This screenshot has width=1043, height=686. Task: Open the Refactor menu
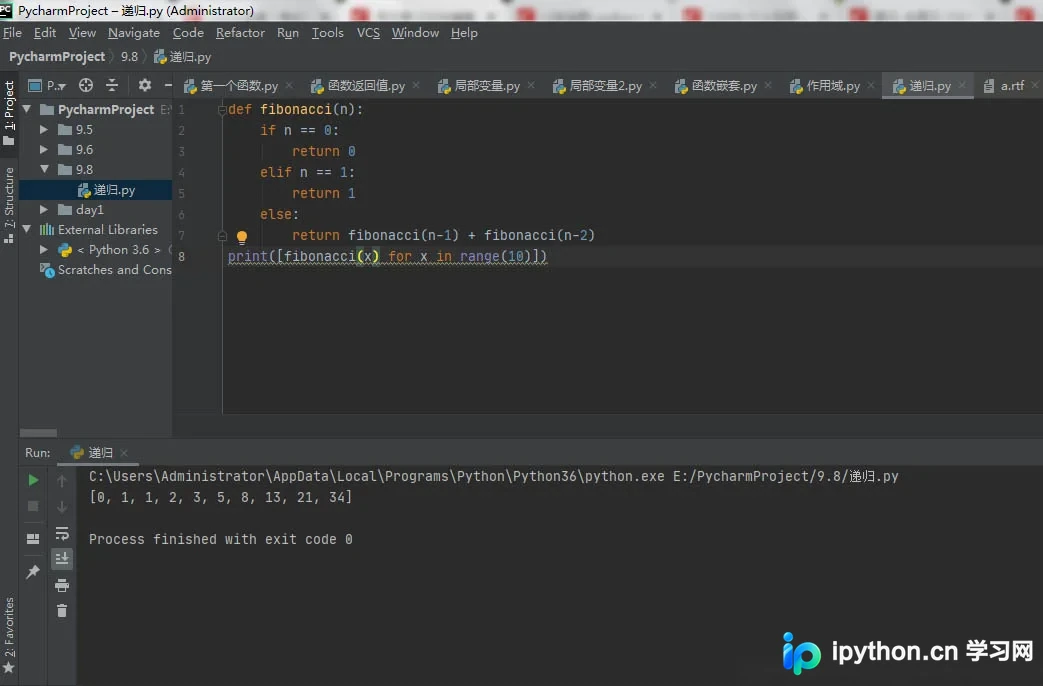tap(240, 33)
